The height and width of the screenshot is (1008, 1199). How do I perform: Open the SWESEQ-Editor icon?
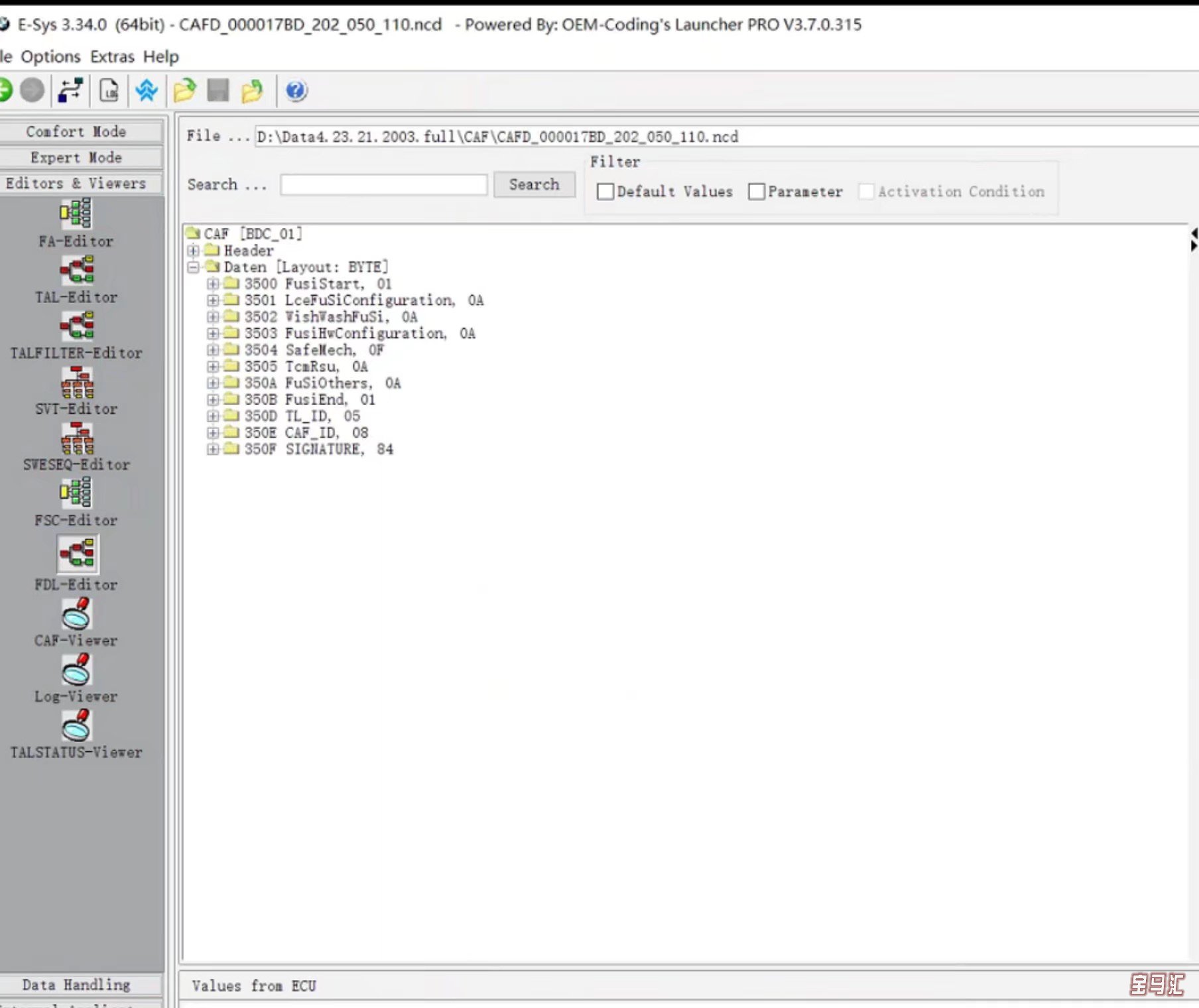[x=77, y=438]
